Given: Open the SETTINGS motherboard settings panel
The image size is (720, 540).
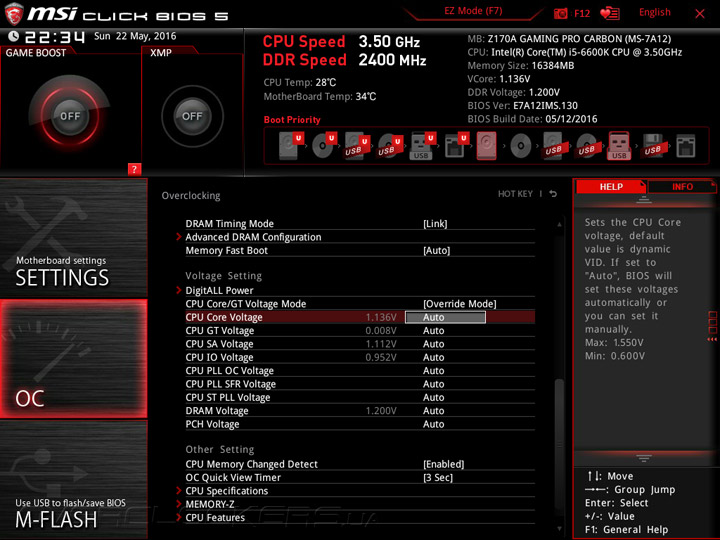Looking at the screenshot, I should pyautogui.click(x=73, y=238).
